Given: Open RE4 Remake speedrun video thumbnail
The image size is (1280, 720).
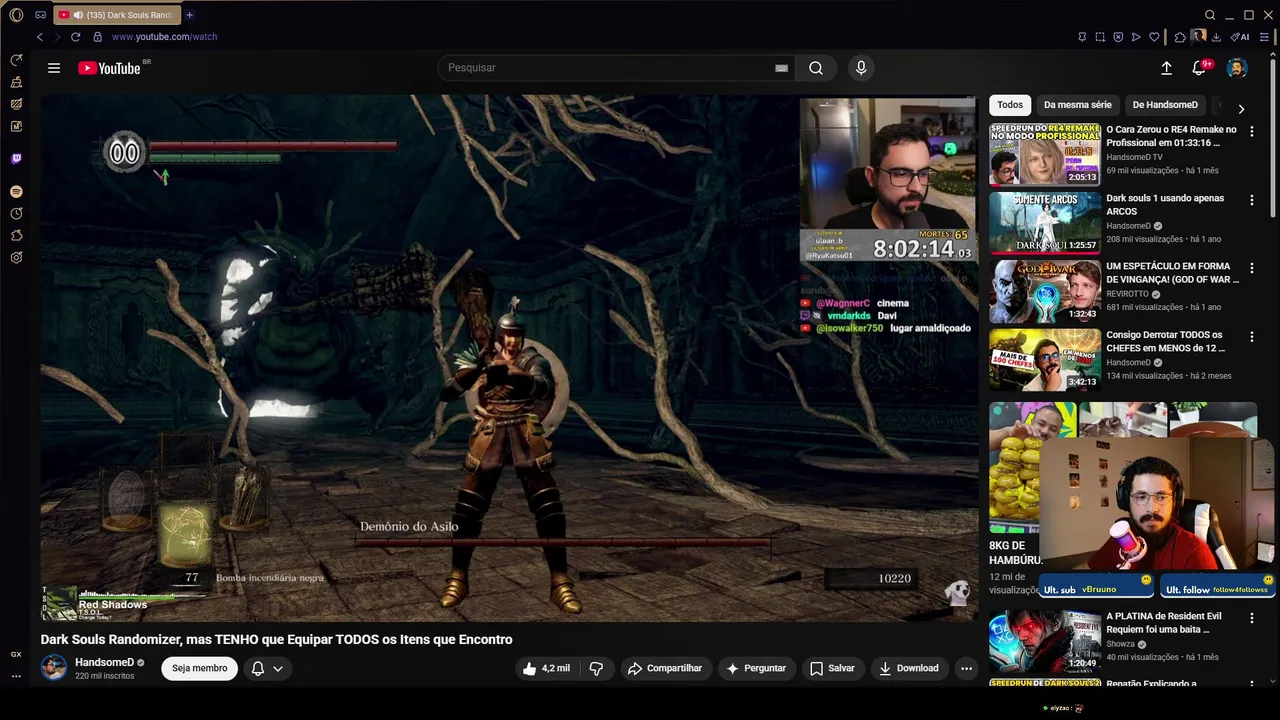Looking at the screenshot, I should pos(1045,154).
